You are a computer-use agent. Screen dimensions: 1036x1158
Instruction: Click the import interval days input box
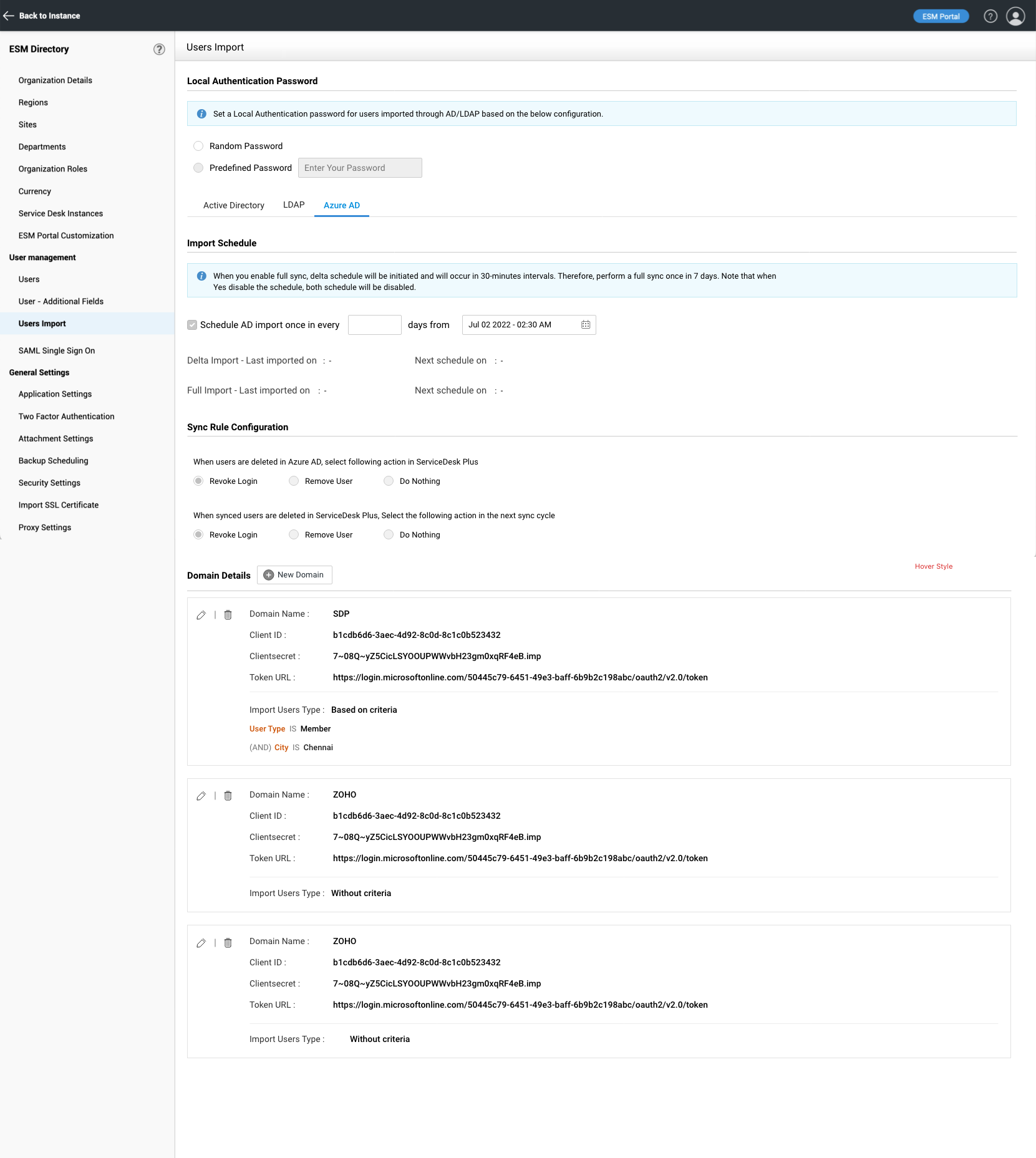374,325
